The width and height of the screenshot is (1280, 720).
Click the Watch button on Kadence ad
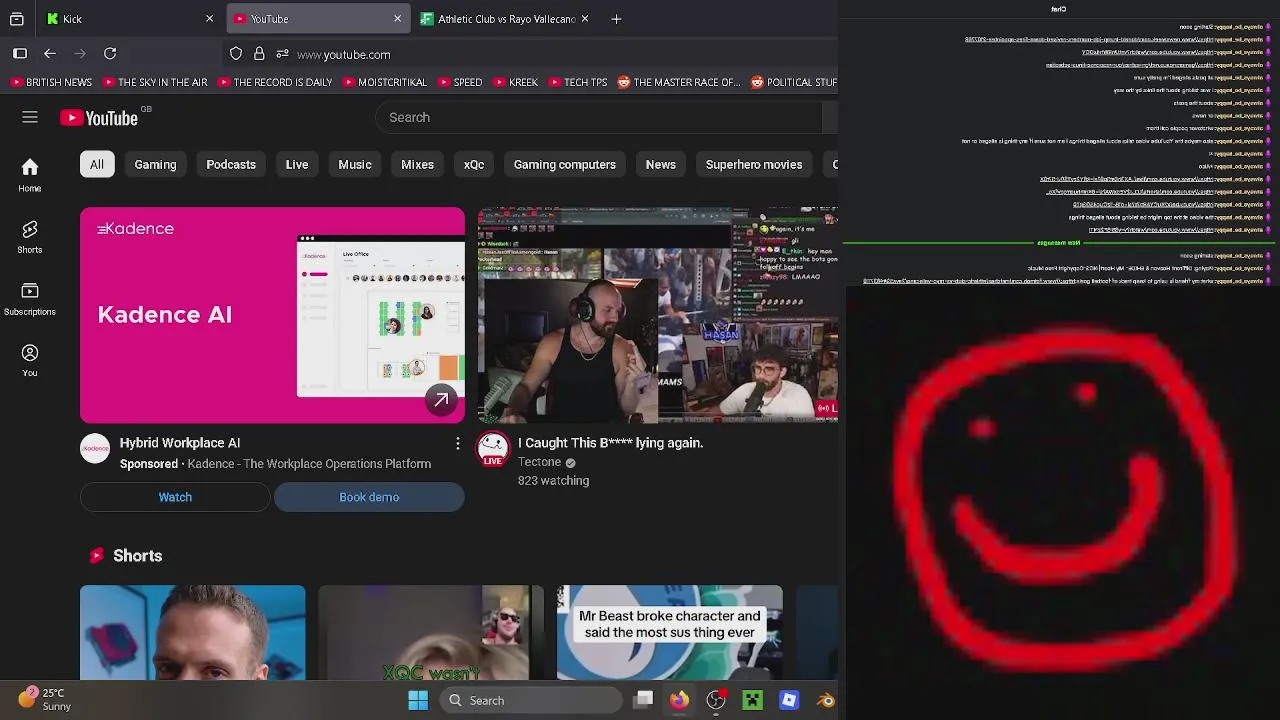pyautogui.click(x=175, y=497)
